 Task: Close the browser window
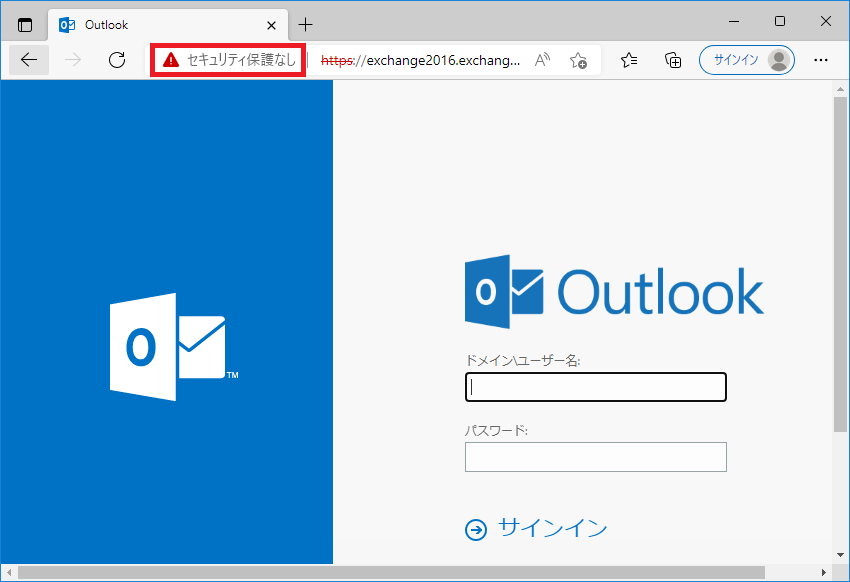826,22
